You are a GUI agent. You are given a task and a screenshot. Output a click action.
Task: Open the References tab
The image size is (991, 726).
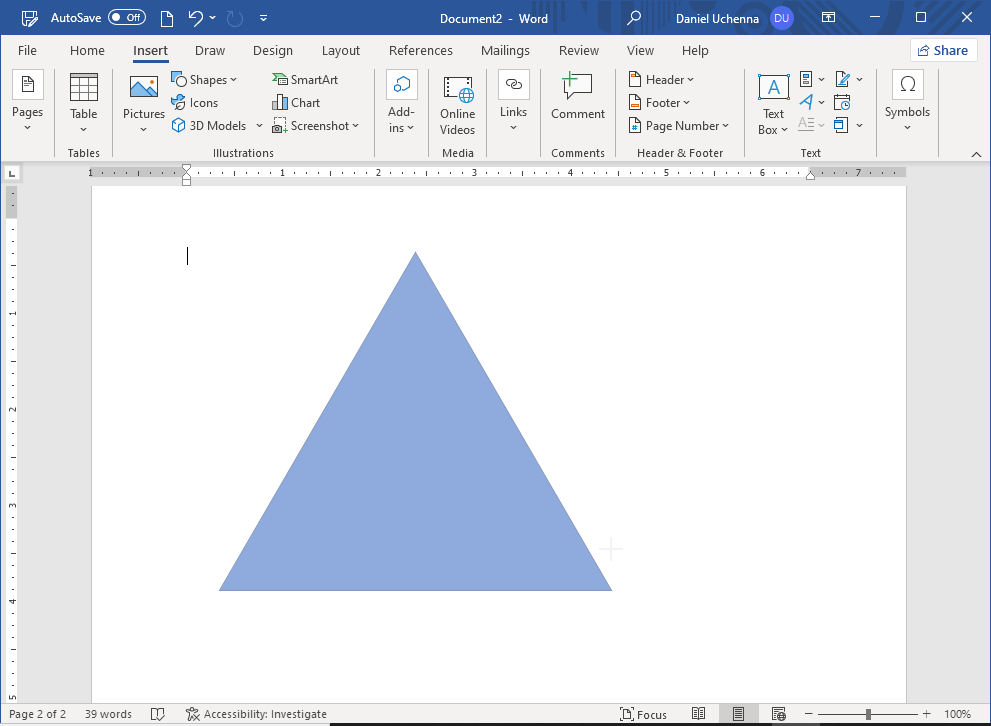point(420,50)
